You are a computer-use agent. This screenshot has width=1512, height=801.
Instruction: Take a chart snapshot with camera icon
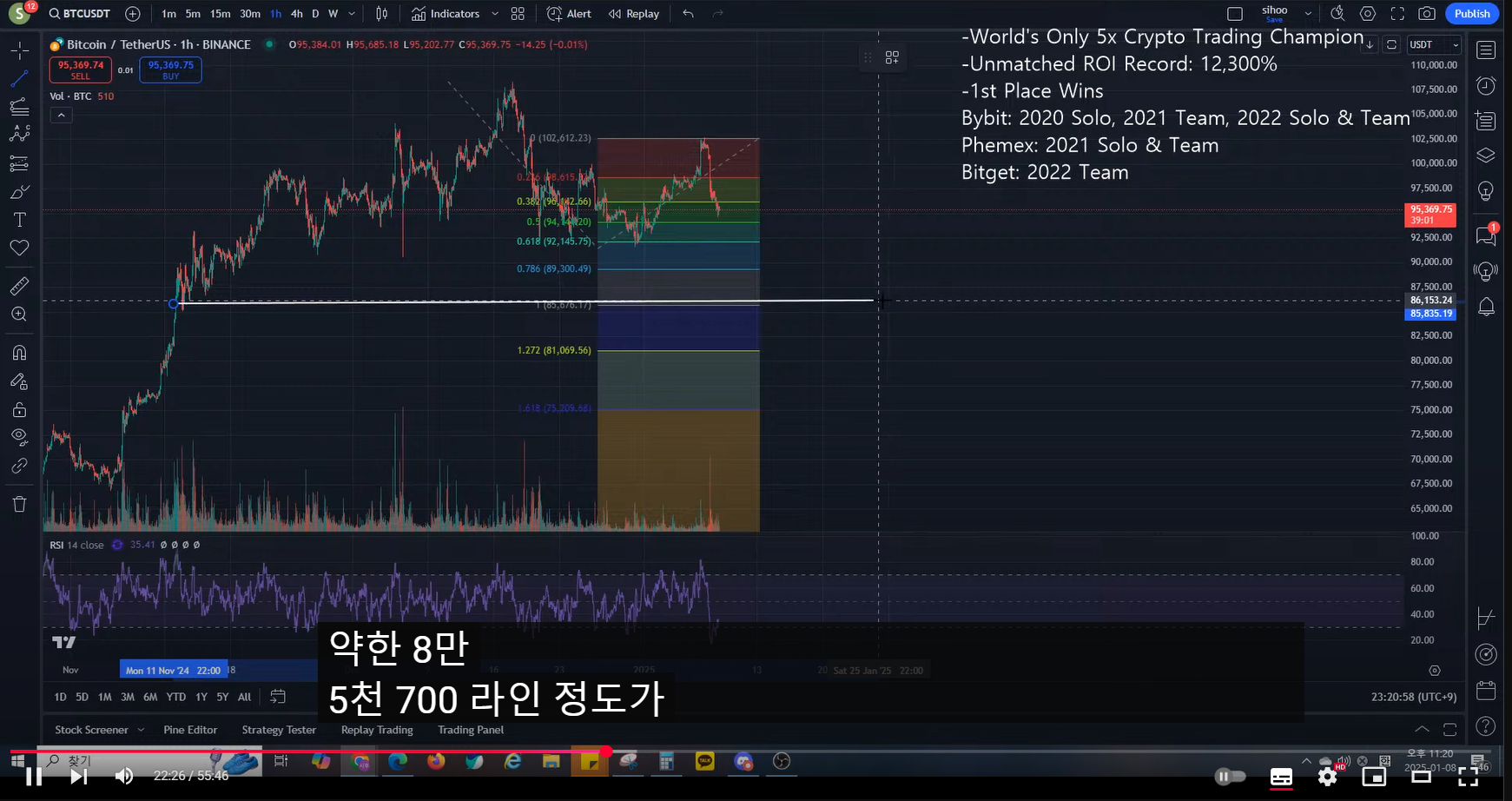pos(1427,14)
